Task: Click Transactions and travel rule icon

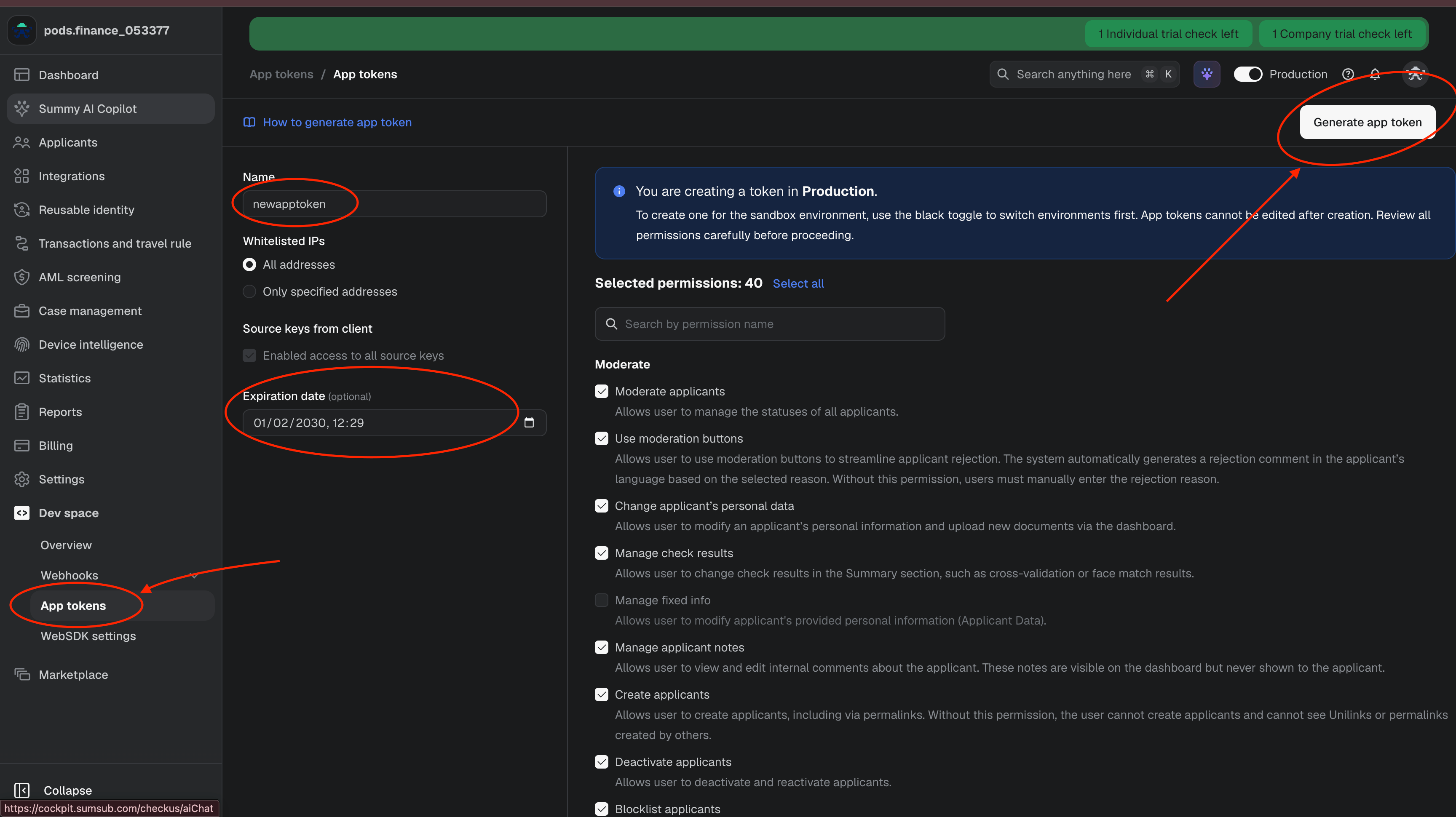Action: [21, 243]
